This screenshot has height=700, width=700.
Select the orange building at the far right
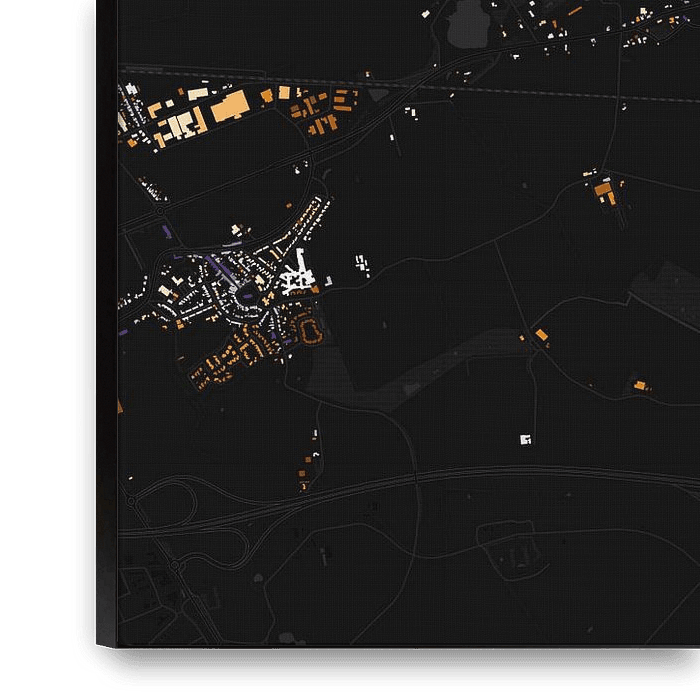pyautogui.click(x=638, y=384)
